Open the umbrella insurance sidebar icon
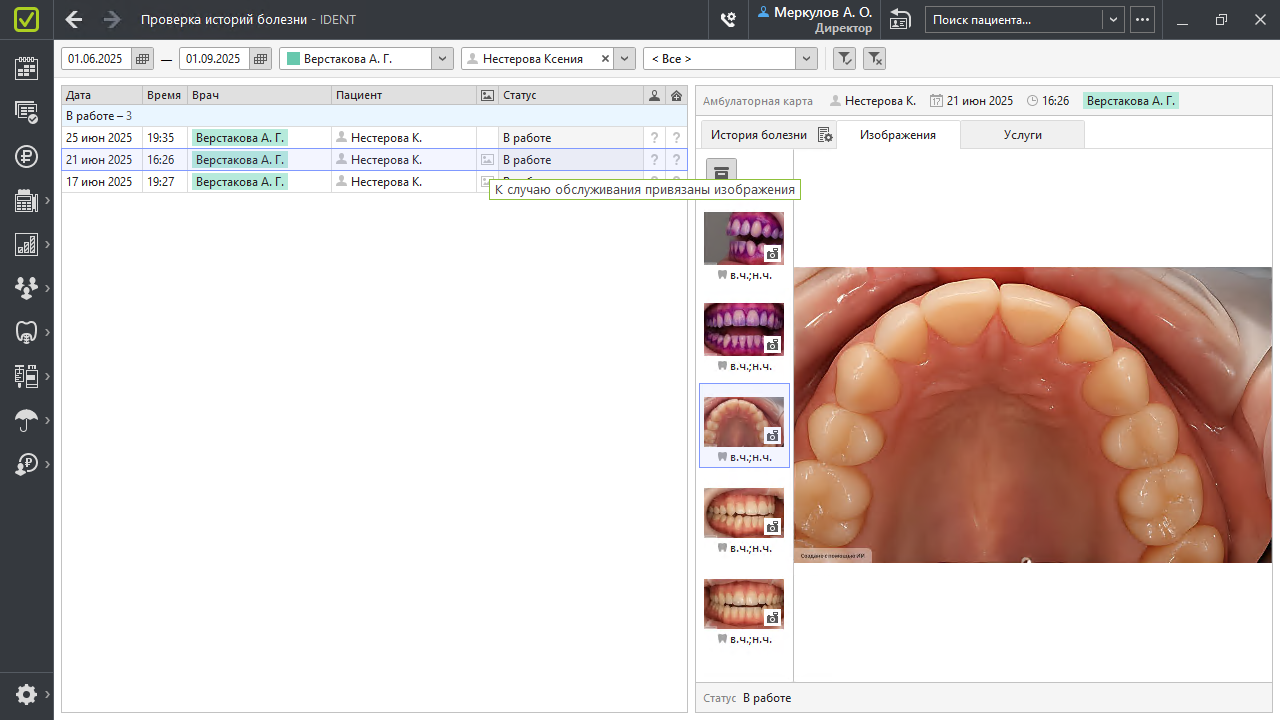 [x=26, y=420]
